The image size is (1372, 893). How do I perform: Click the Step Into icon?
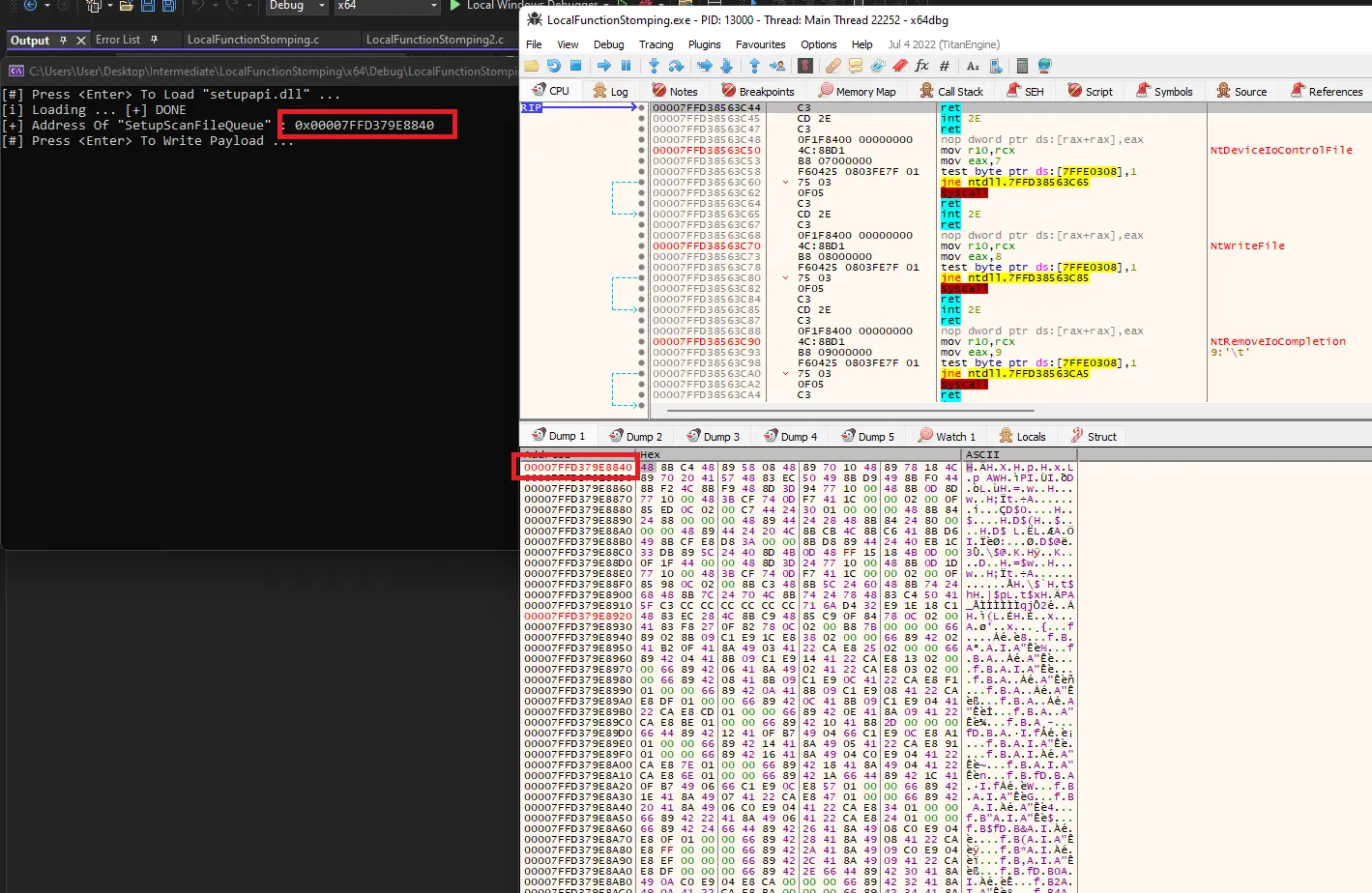point(654,66)
